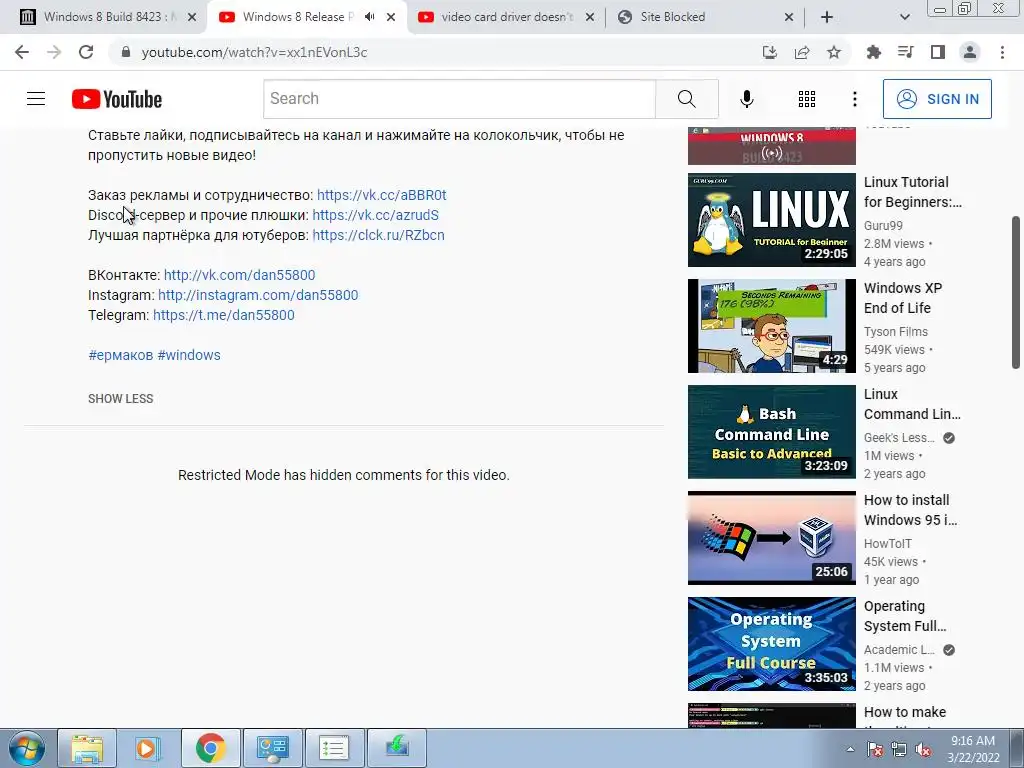The height and width of the screenshot is (768, 1024).
Task: Open Windows Explorer from taskbar
Action: point(88,748)
